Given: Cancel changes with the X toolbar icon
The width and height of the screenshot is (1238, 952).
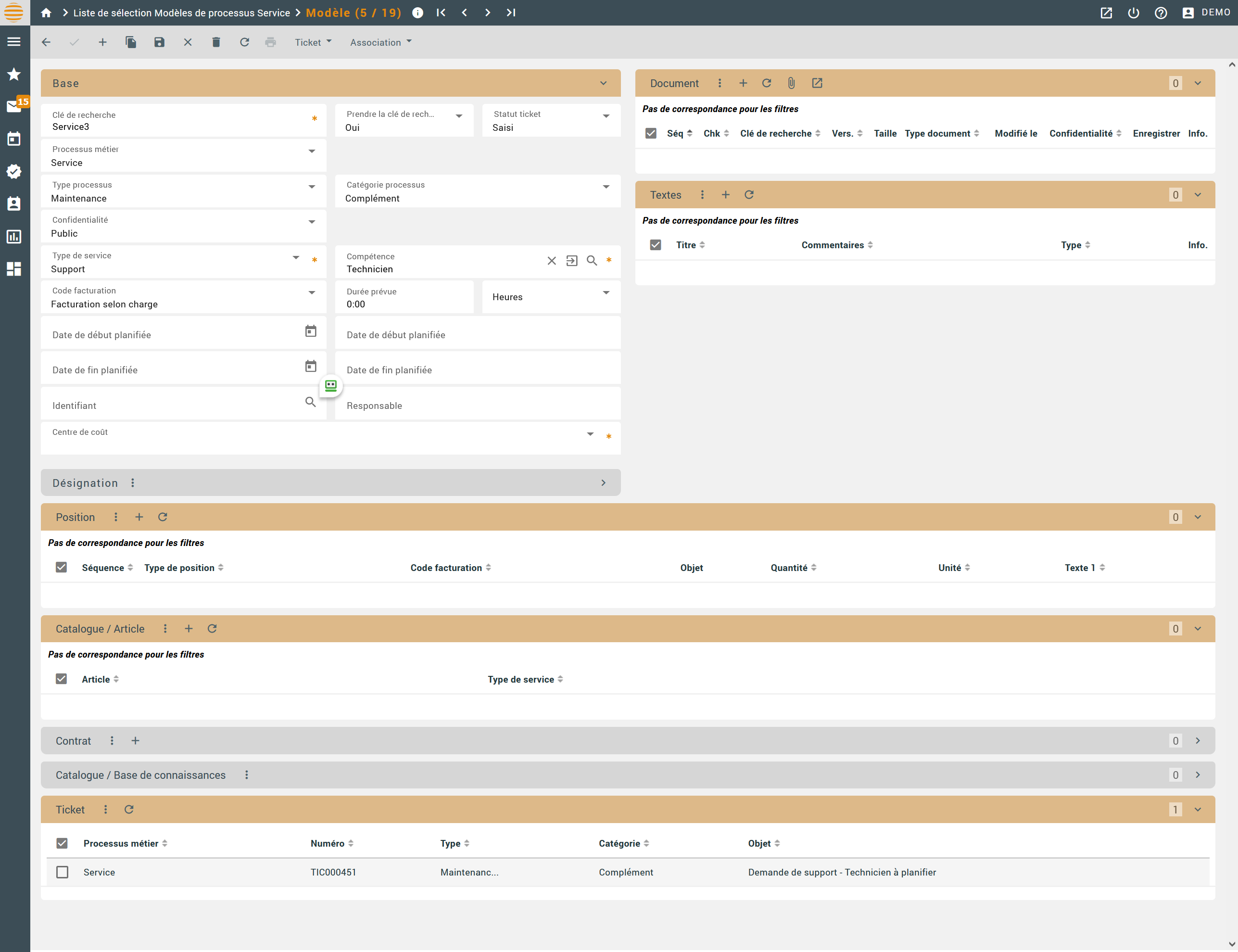Looking at the screenshot, I should [188, 42].
